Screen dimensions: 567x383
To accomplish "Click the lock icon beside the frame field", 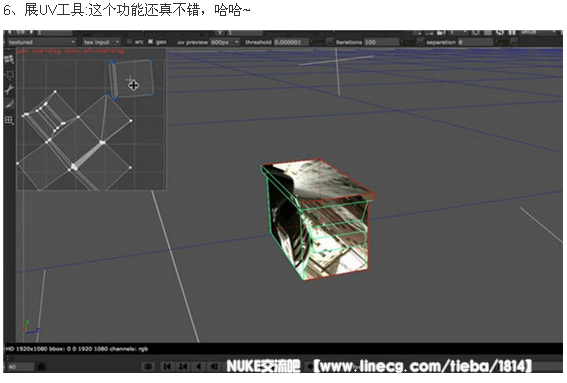I will pyautogui.click(x=41, y=367).
